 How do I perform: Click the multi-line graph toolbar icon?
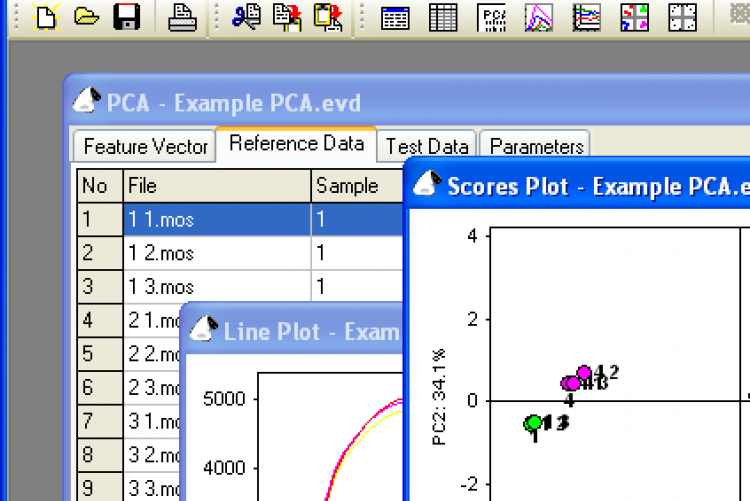coord(587,17)
